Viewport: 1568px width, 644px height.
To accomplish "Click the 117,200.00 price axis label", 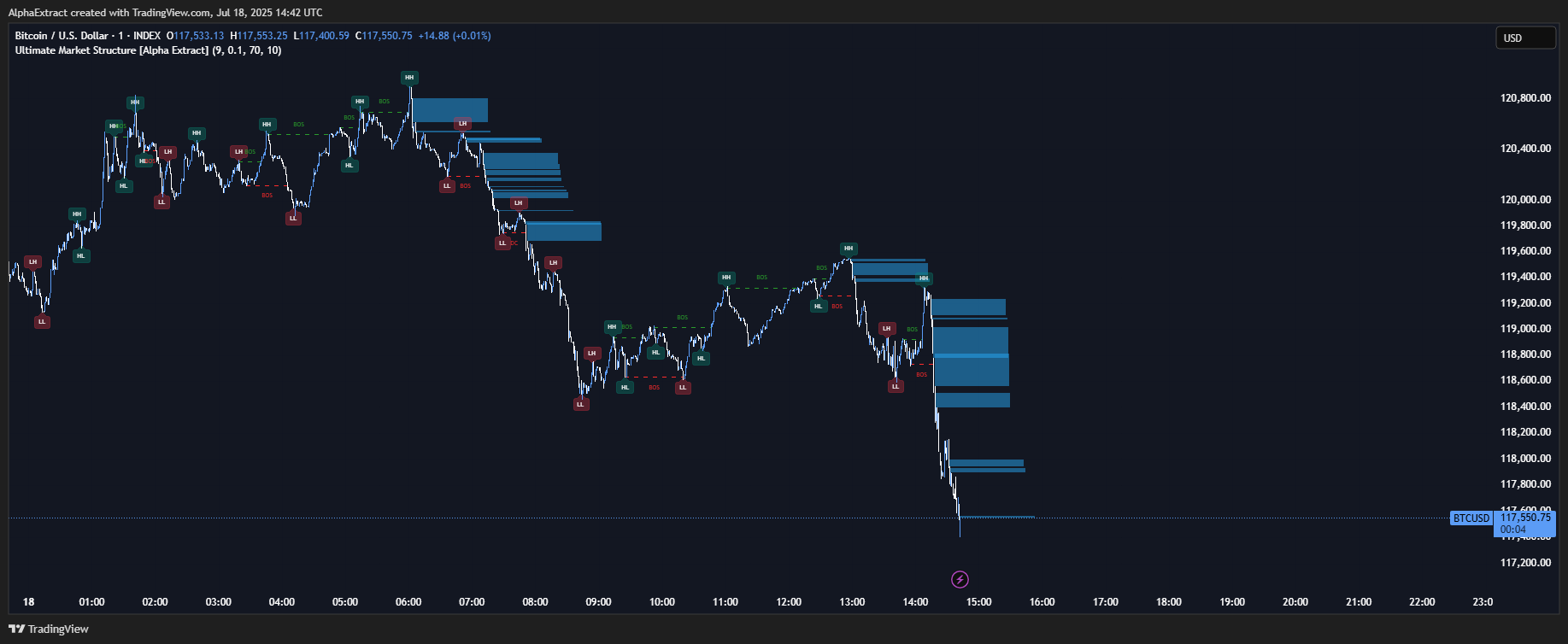I will click(1525, 563).
